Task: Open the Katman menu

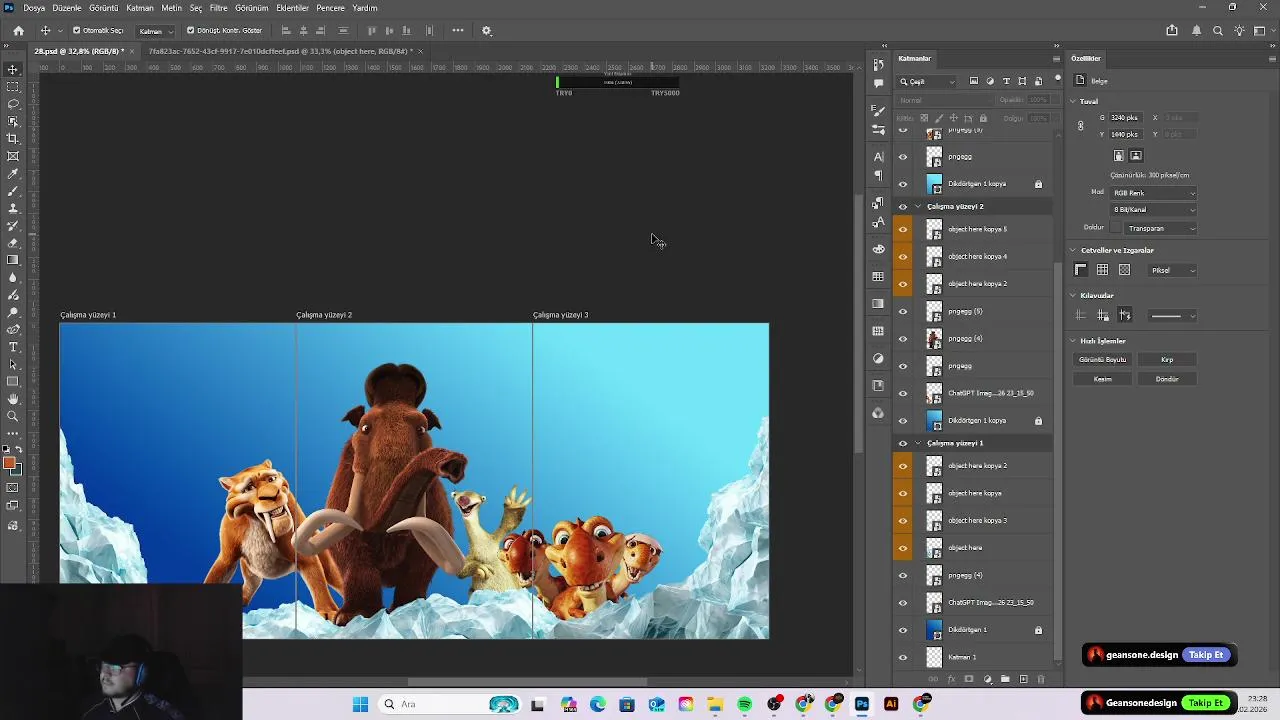Action: (140, 8)
